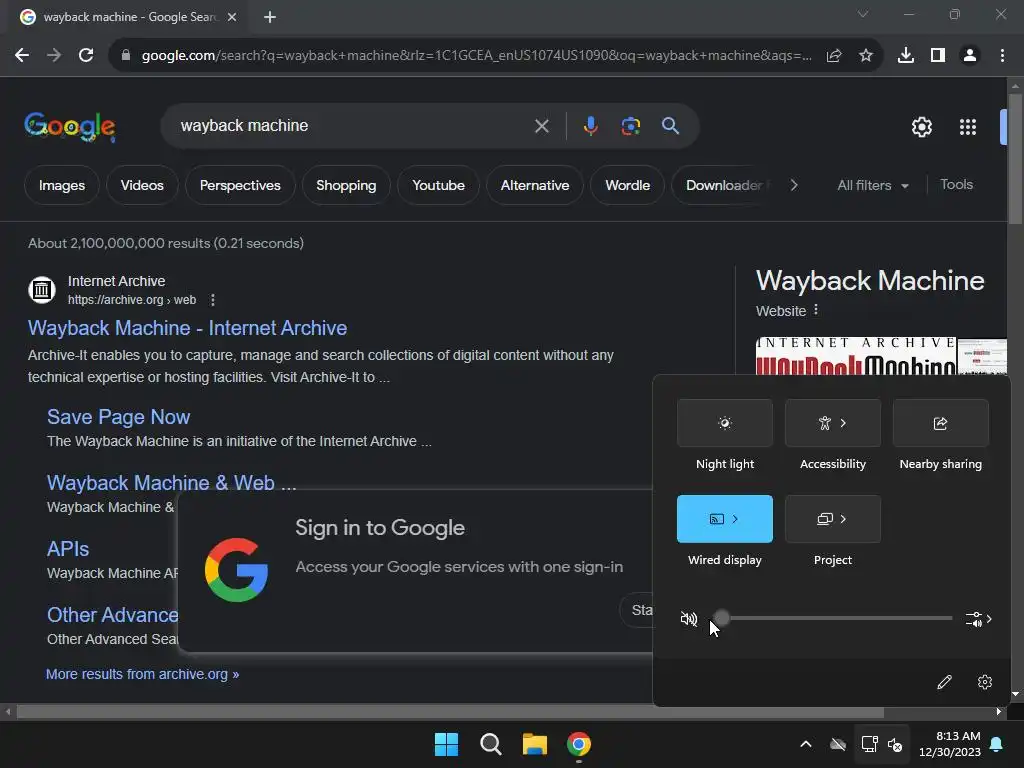1024x768 pixels.
Task: Show more filter chips arrow
Action: (793, 185)
